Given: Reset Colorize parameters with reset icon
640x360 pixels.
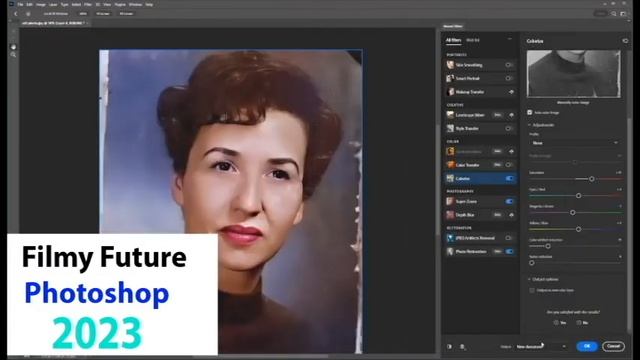Looking at the screenshot, I should click(625, 41).
